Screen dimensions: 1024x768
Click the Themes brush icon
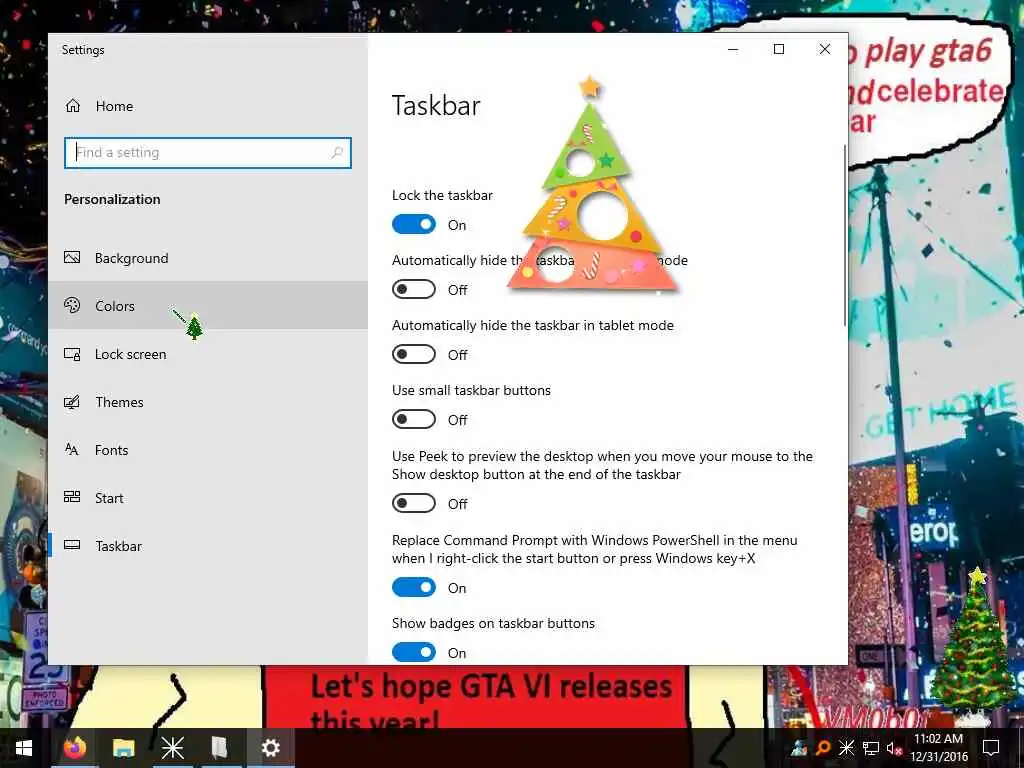click(72, 402)
